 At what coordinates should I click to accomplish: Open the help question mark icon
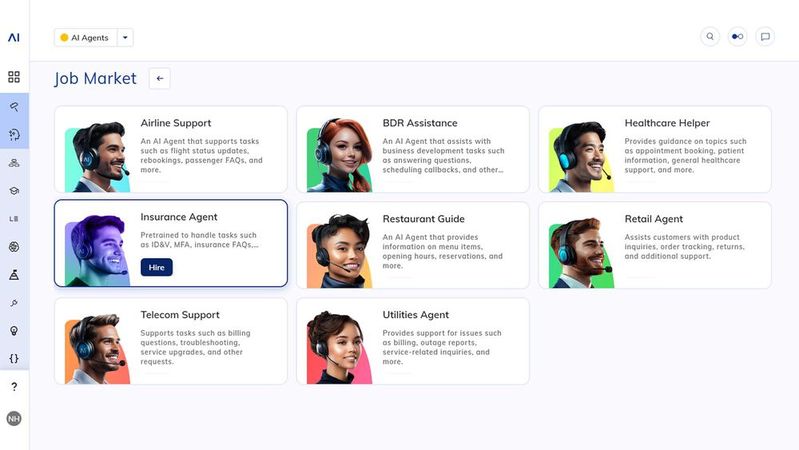[14, 387]
